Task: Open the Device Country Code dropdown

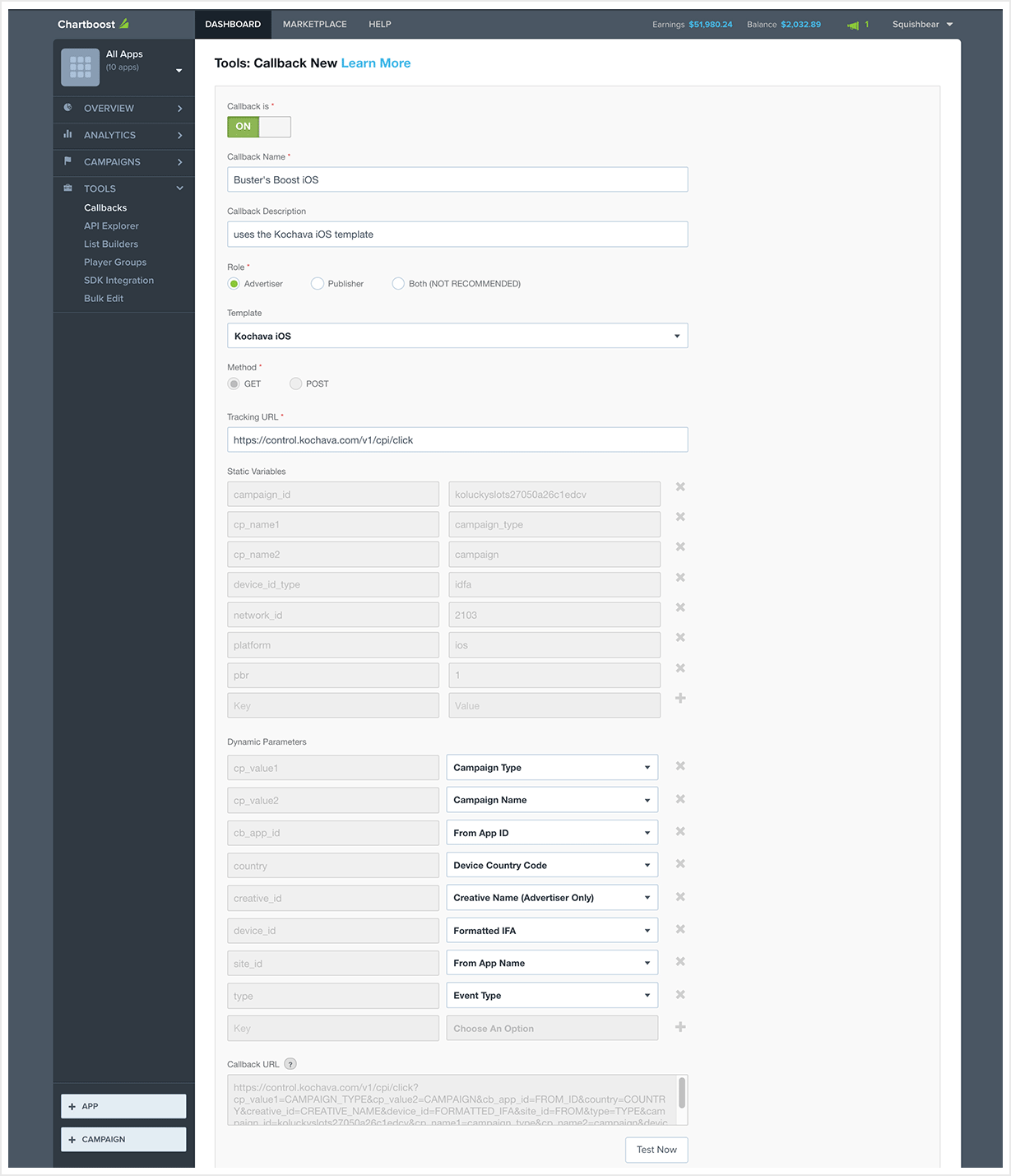Action: (552, 865)
